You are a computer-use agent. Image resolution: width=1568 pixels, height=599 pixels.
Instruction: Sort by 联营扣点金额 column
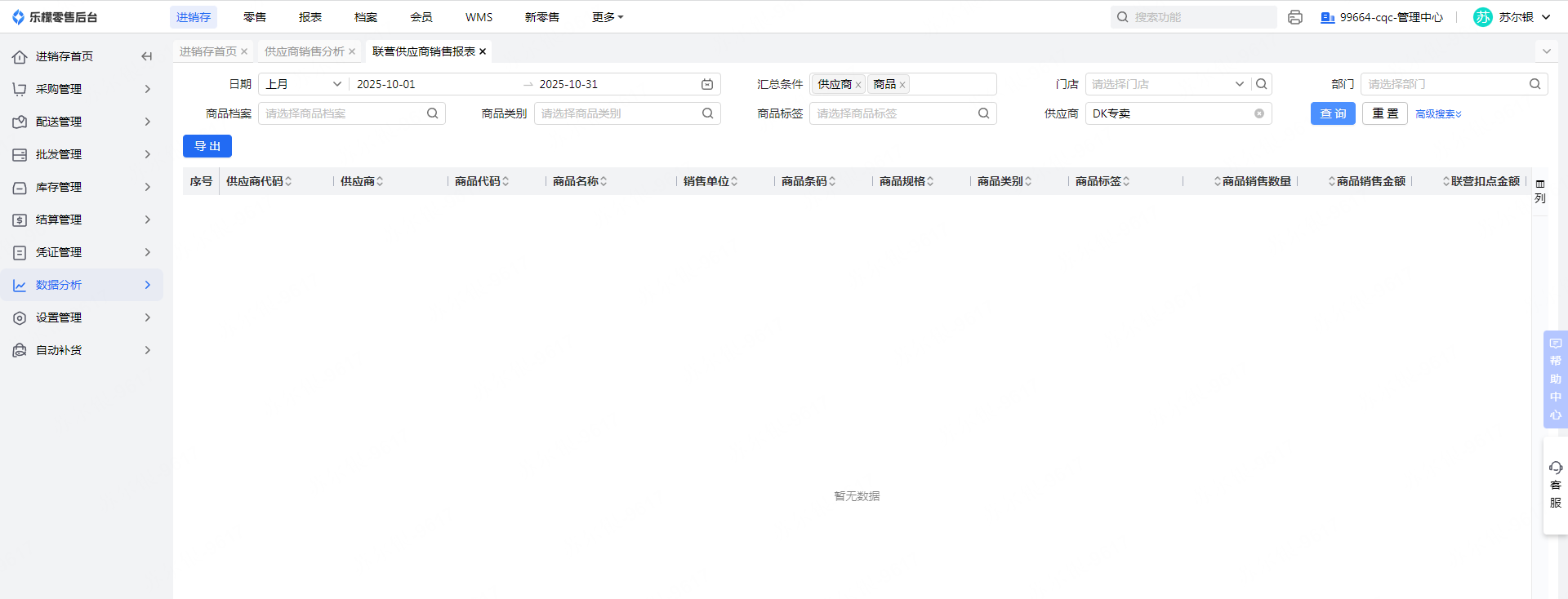[x=1446, y=181]
